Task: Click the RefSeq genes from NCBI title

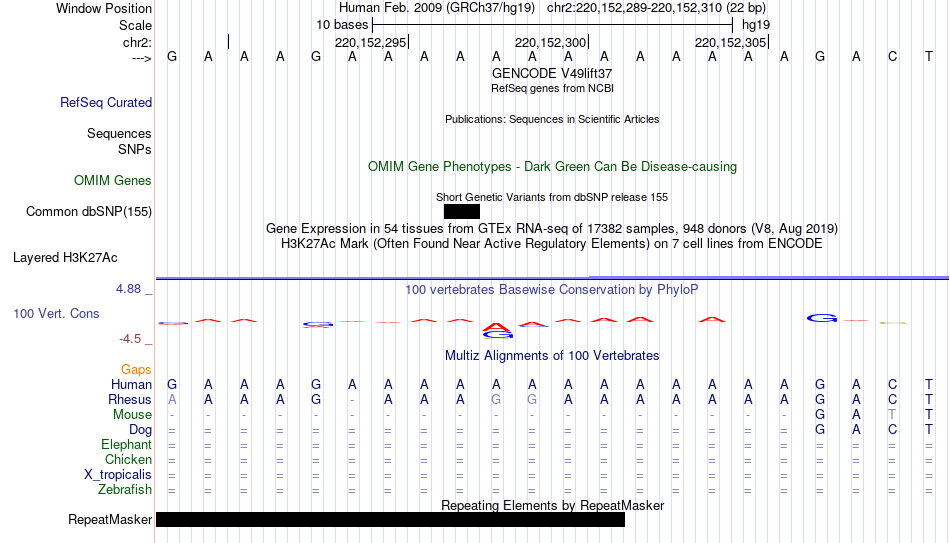Action: pyautogui.click(x=553, y=88)
